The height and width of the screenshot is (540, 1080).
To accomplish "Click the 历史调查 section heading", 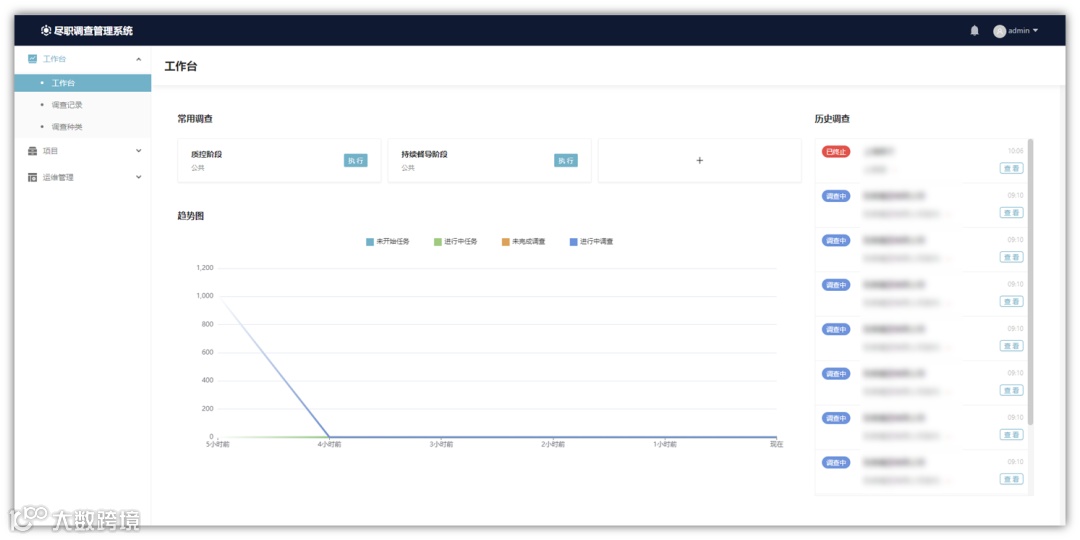I will pos(832,119).
